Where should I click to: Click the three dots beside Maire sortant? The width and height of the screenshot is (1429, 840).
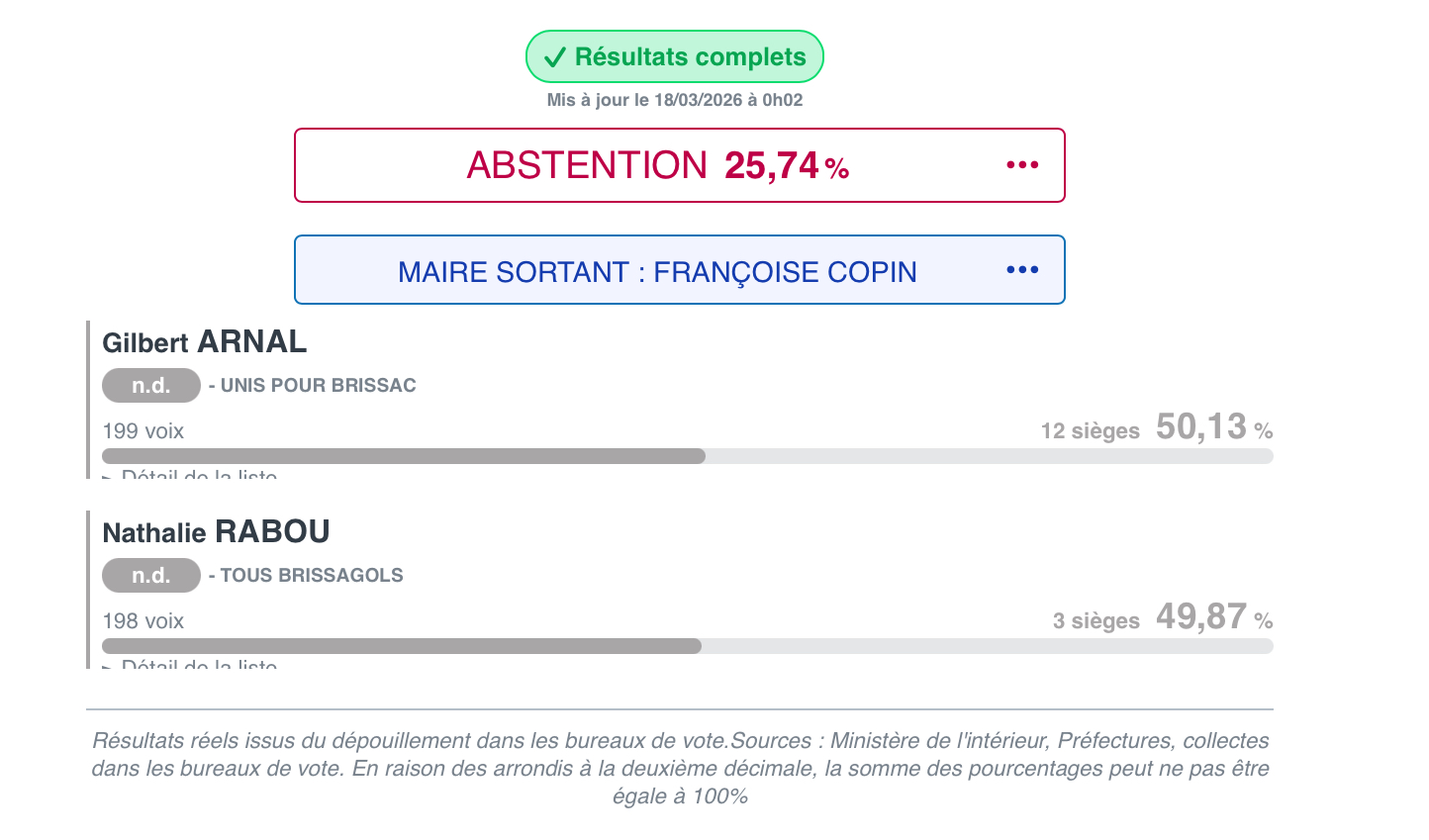(x=1022, y=270)
